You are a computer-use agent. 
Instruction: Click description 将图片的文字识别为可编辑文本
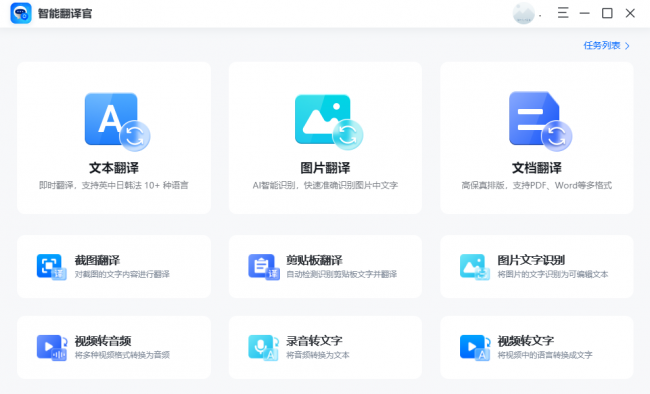coord(553,274)
